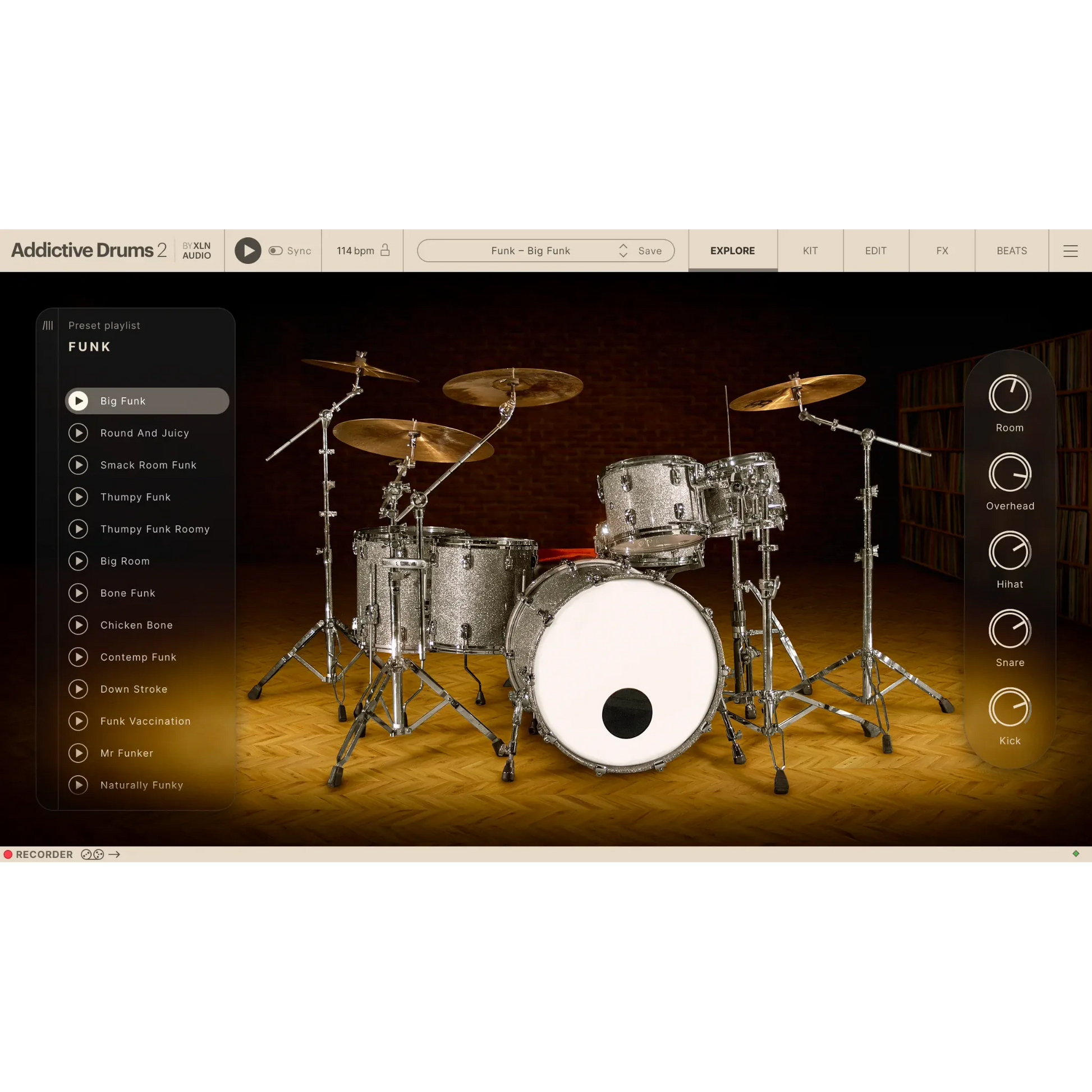Select the Thumpy Funk Roomy preset name
The height and width of the screenshot is (1092, 1092).
pyautogui.click(x=155, y=529)
